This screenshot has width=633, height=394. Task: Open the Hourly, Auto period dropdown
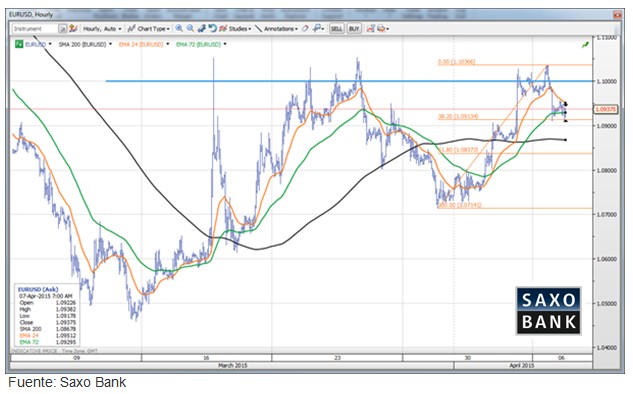pyautogui.click(x=102, y=29)
